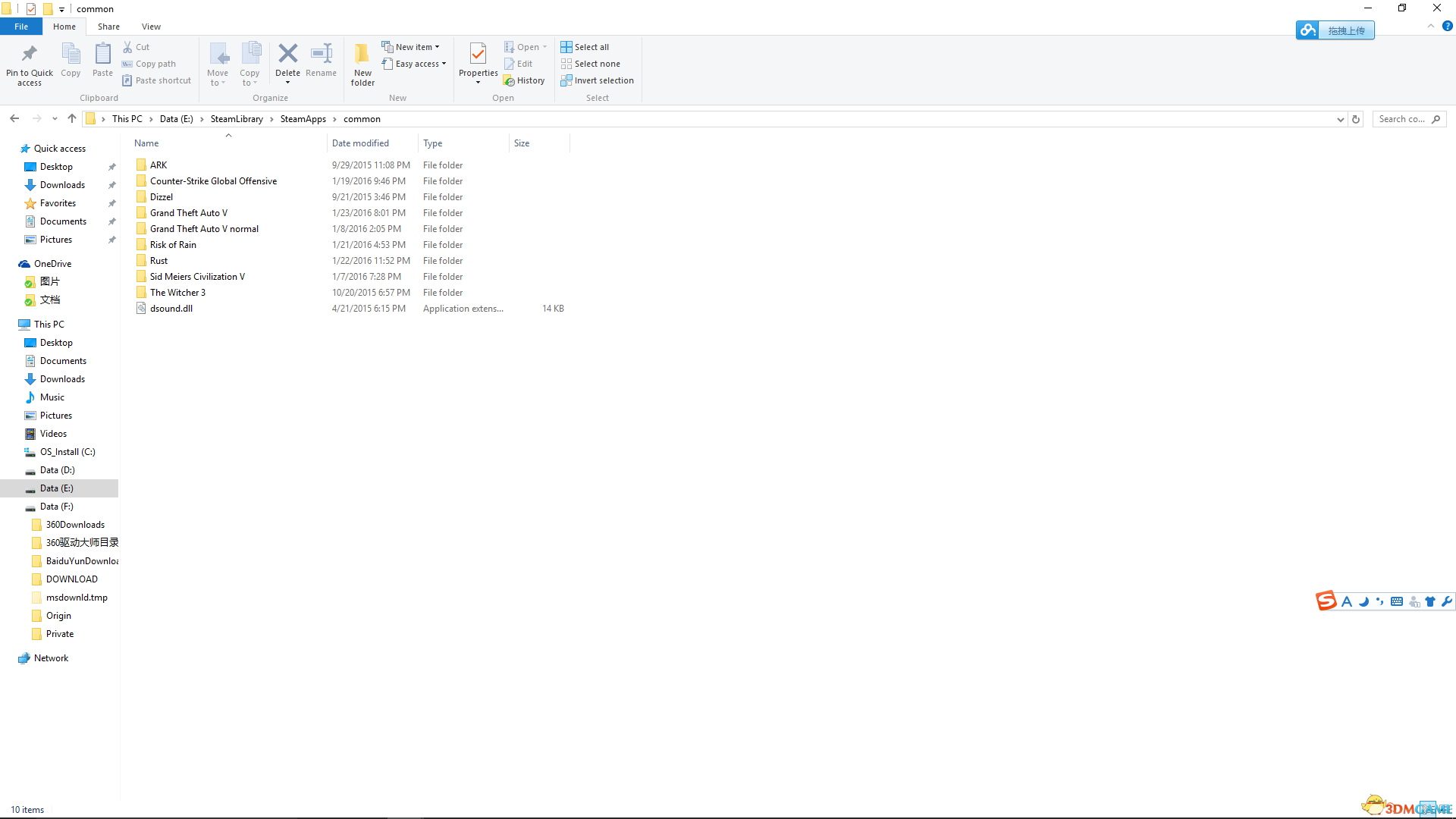Image resolution: width=1456 pixels, height=819 pixels.
Task: Open the Easy access dropdown
Action: [x=414, y=64]
